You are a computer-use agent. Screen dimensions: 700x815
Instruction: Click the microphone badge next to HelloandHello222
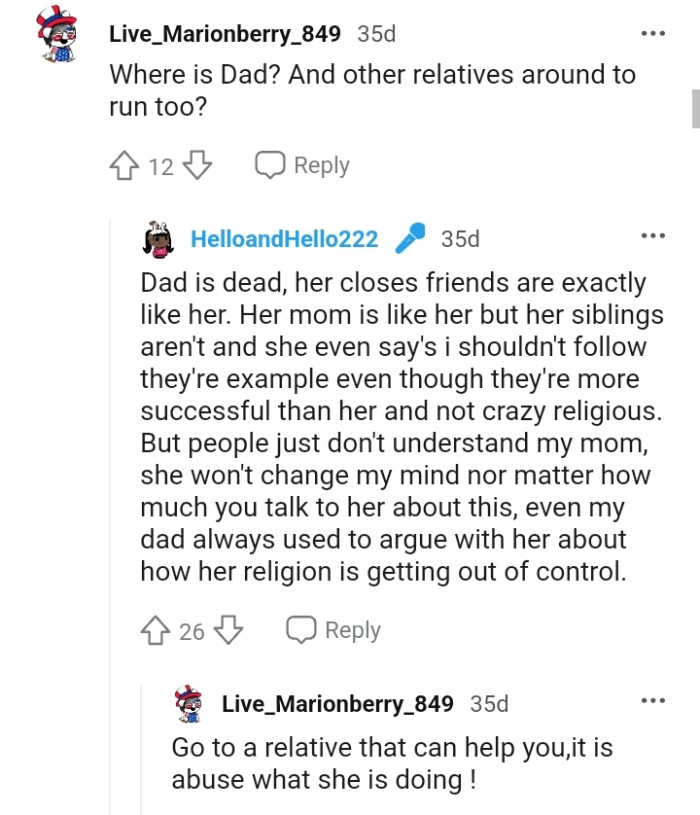[x=409, y=238]
